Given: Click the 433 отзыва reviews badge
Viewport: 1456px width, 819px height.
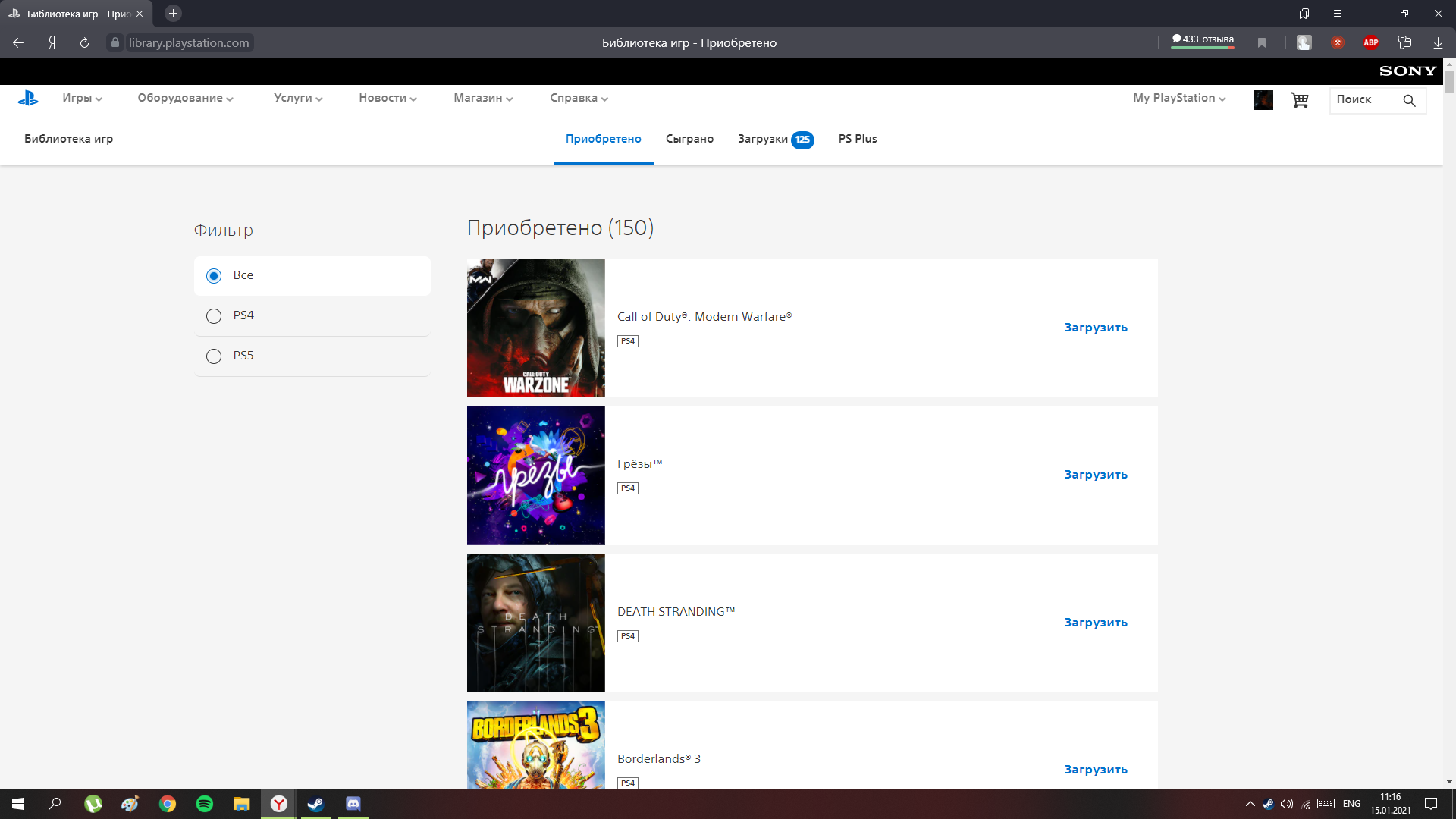Looking at the screenshot, I should [x=1203, y=40].
